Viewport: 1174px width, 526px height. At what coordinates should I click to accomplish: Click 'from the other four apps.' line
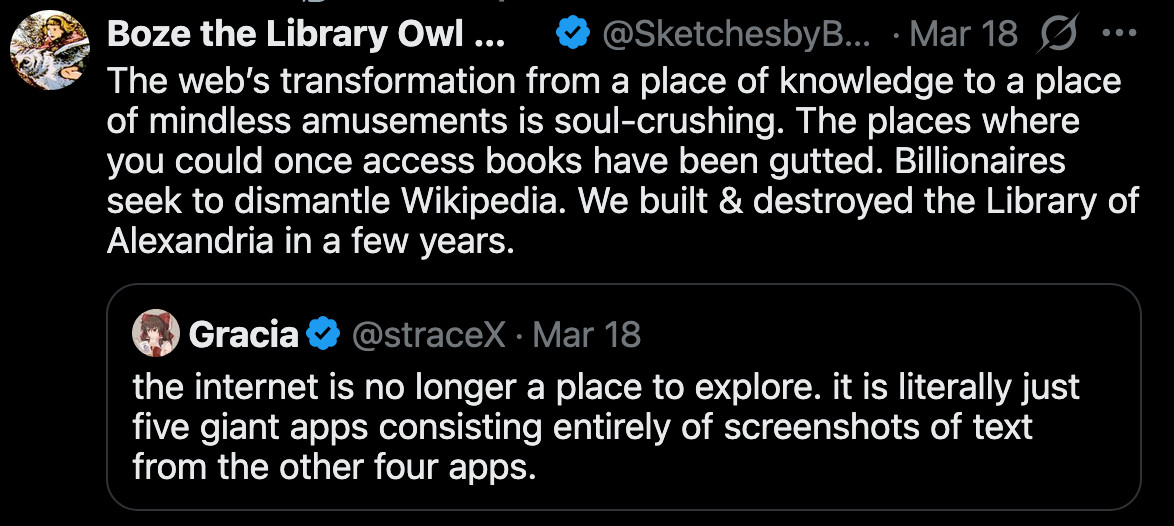335,468
